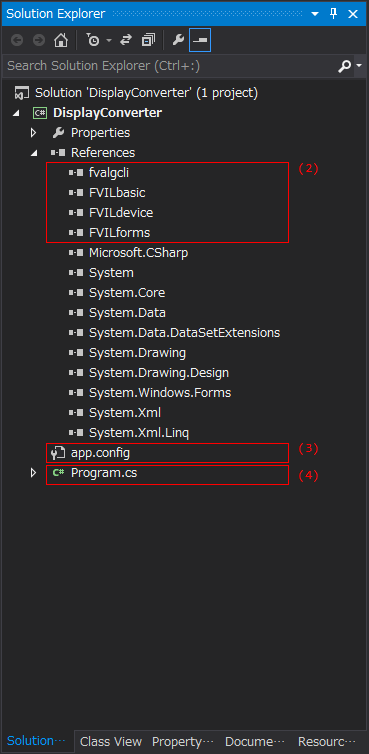Click the wrench icon beside Properties
The height and width of the screenshot is (754, 369).
pyautogui.click(x=58, y=132)
